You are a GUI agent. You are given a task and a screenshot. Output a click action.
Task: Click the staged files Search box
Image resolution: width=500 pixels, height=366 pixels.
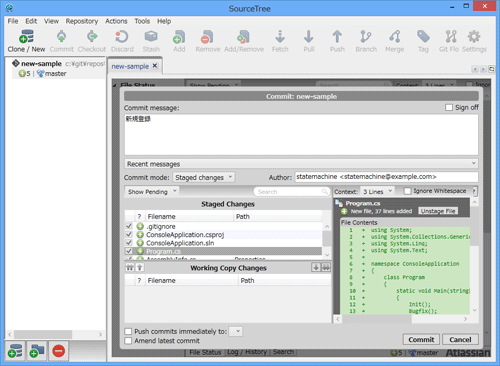click(x=292, y=192)
